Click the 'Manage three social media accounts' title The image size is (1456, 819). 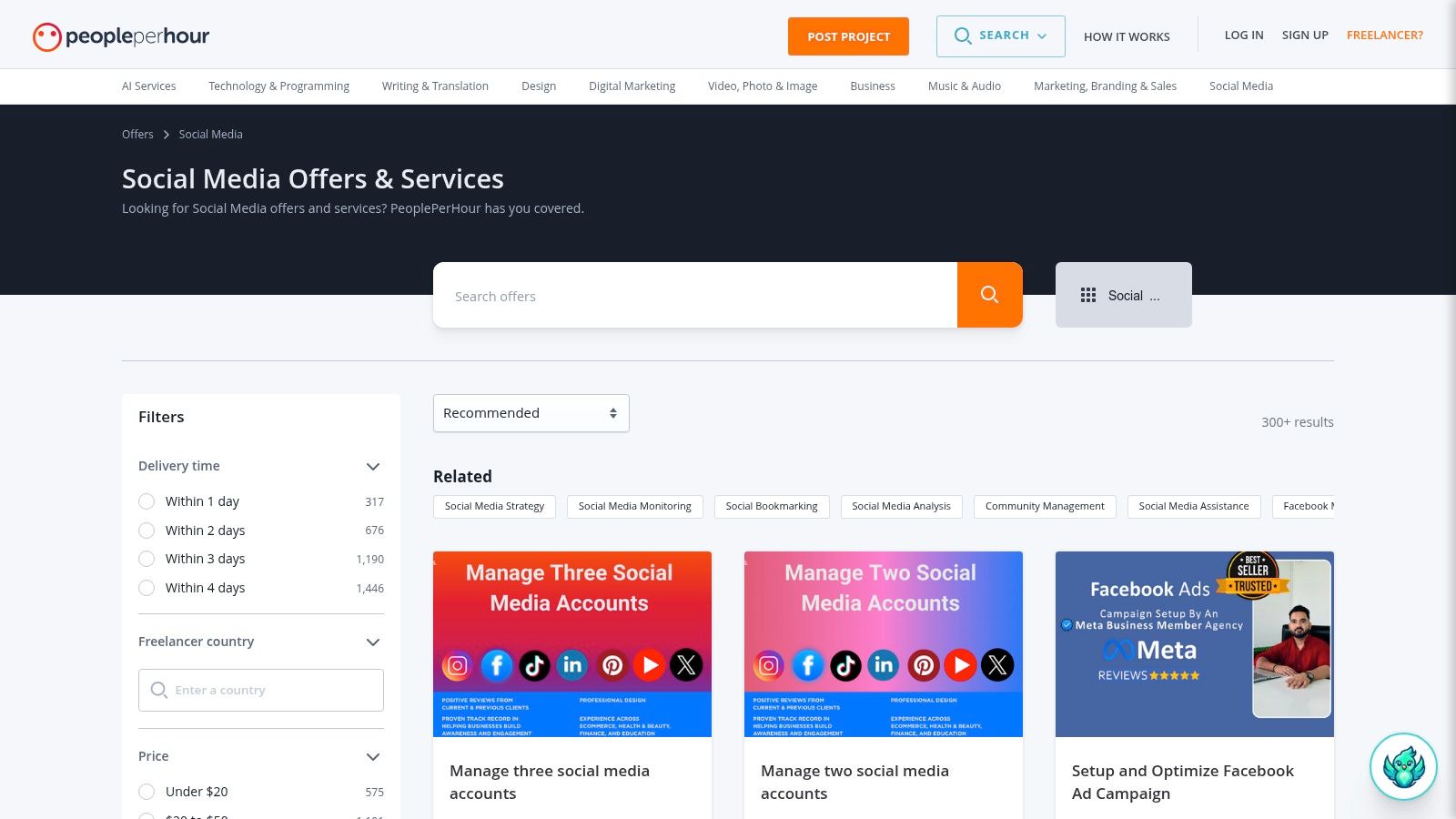click(x=550, y=782)
